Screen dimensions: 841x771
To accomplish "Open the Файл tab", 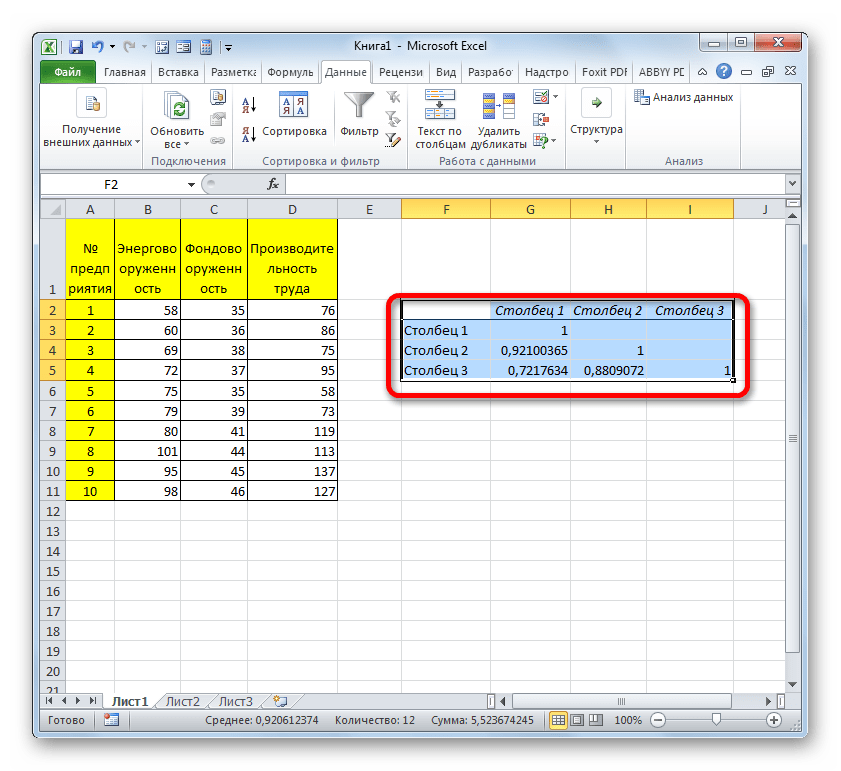I will click(68, 72).
